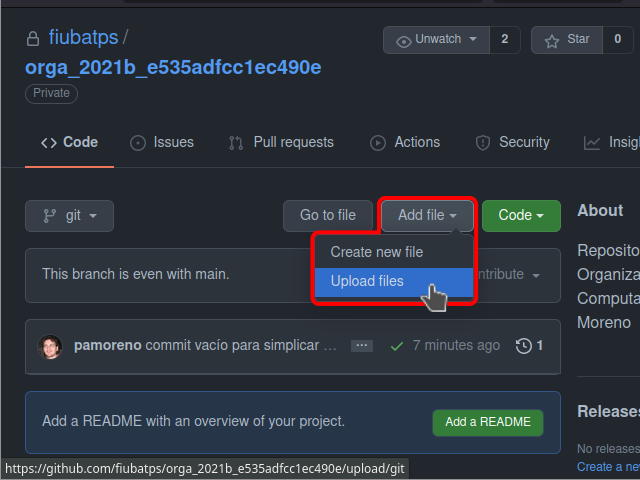Click the pamoreno avatar thumbnail
This screenshot has width=640, height=480.
click(x=49, y=346)
